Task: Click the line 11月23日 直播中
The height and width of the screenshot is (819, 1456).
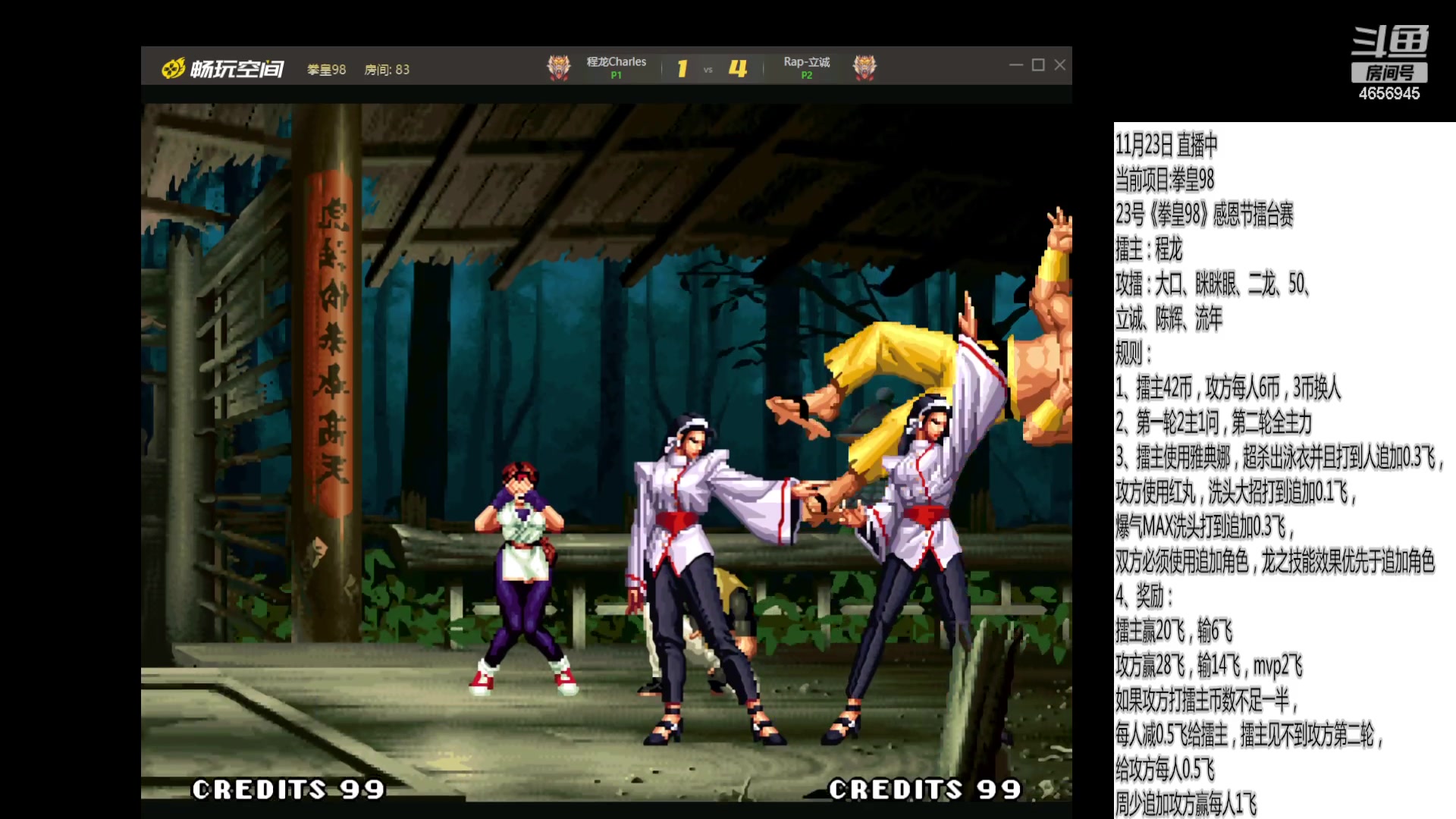Action: [1166, 144]
